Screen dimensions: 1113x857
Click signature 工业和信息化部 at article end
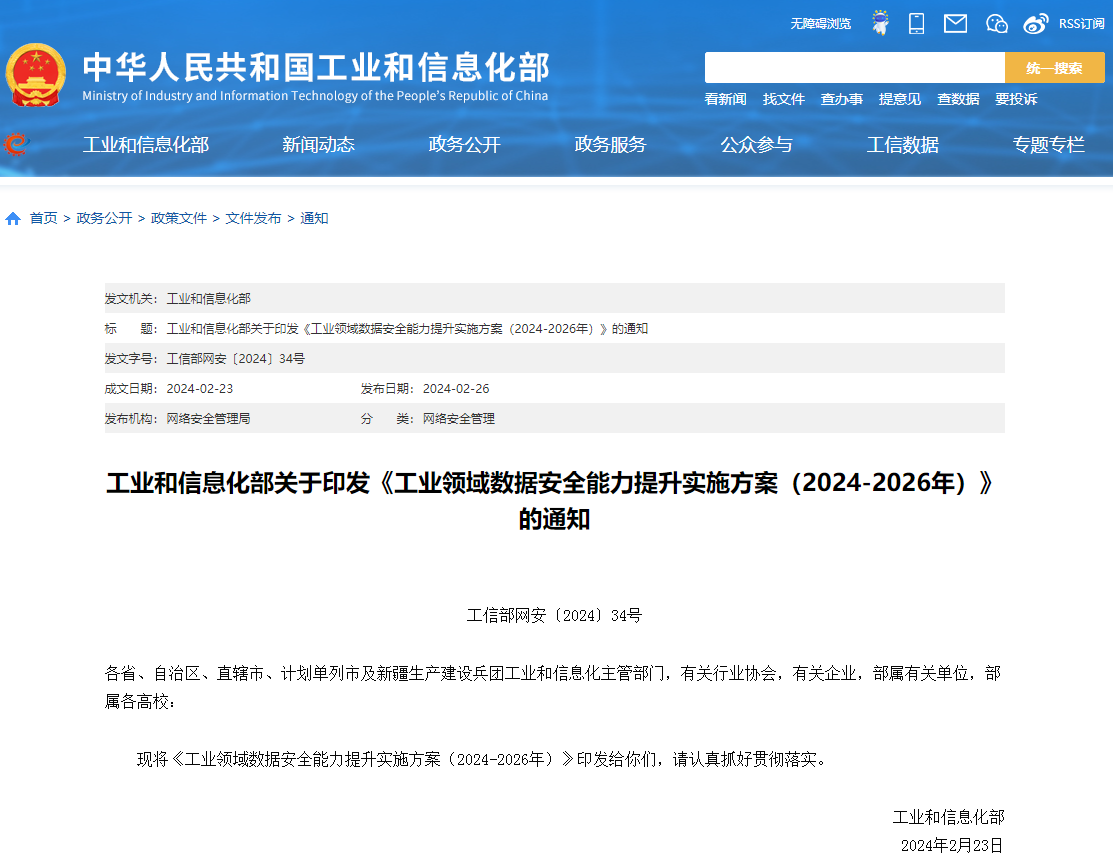(x=948, y=817)
